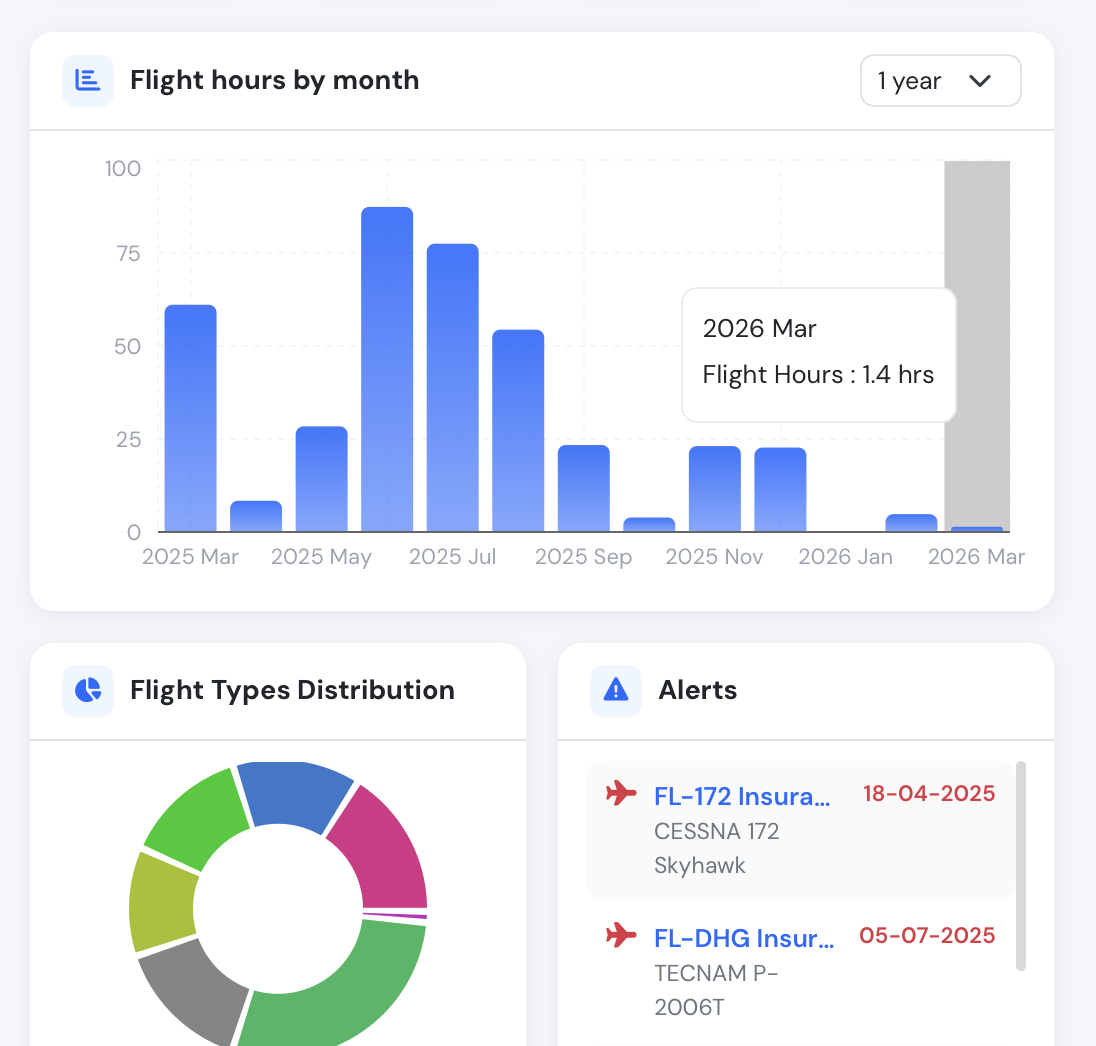Click the warning triangle icon beside Alerts
1096x1046 pixels.
pyautogui.click(x=616, y=690)
